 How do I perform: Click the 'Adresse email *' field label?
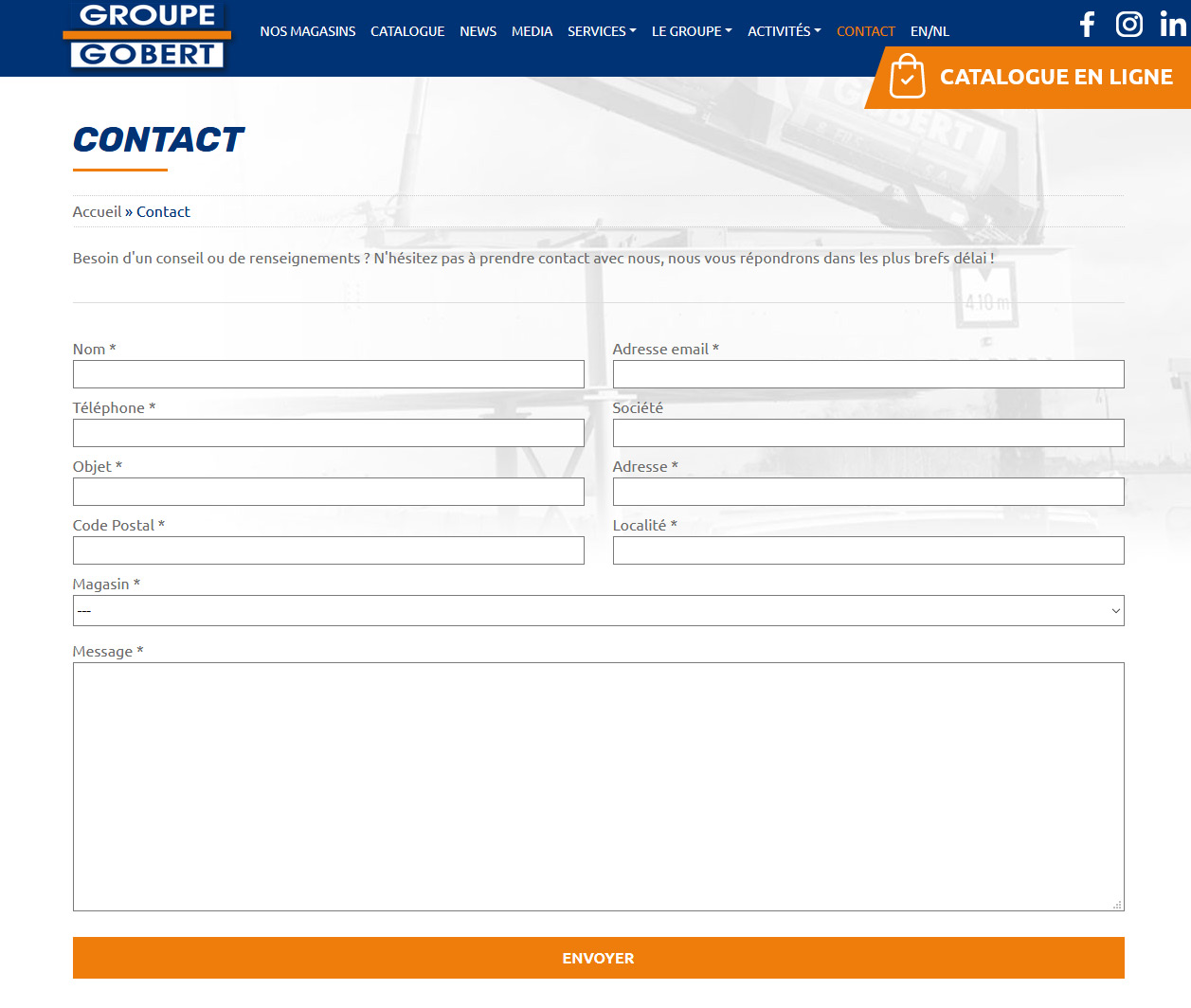(666, 349)
